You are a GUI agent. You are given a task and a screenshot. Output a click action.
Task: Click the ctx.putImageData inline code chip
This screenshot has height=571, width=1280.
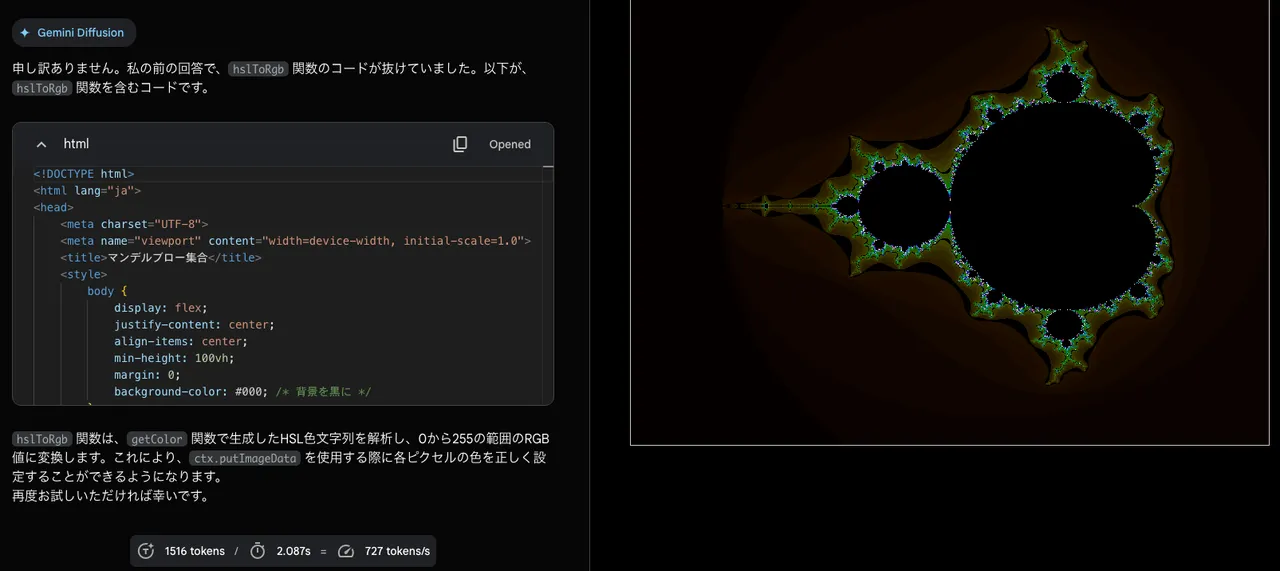coord(245,458)
